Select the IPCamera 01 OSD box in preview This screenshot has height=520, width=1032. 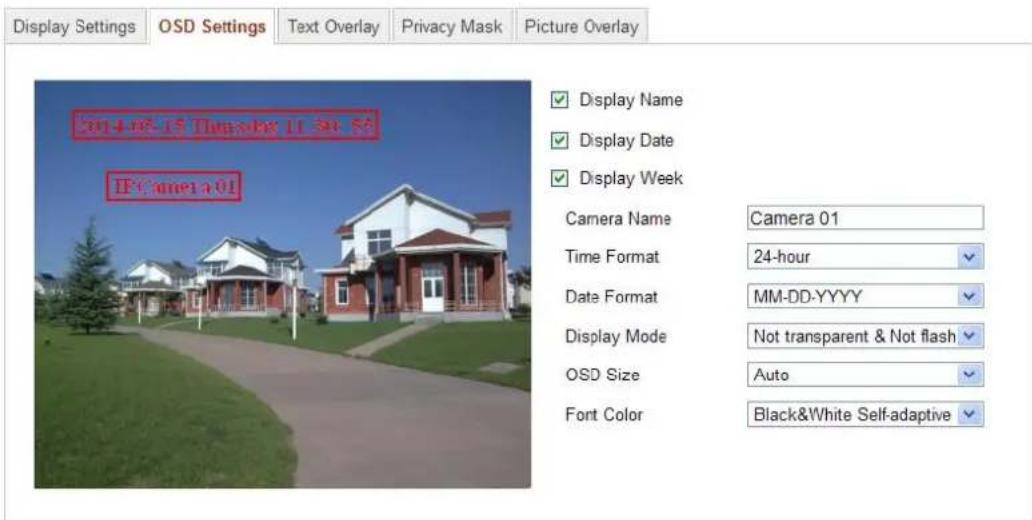point(174,186)
